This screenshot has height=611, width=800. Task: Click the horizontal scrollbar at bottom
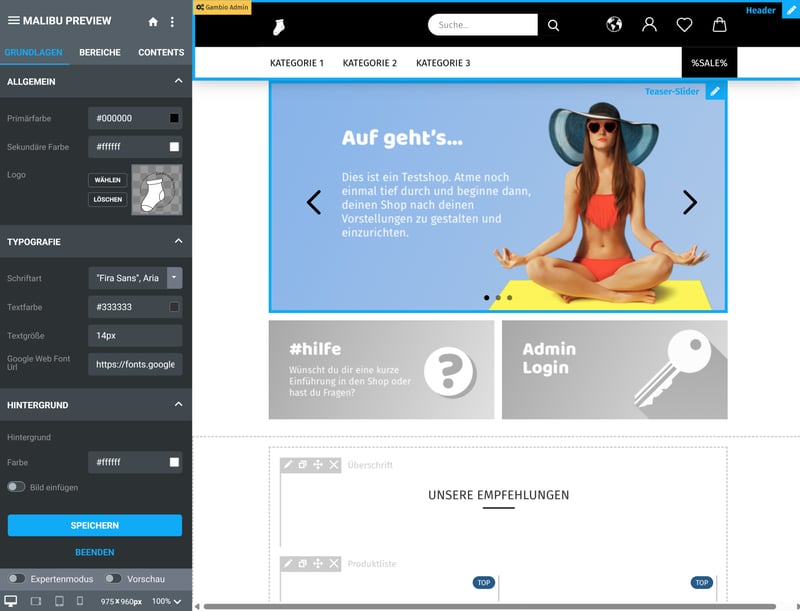coord(490,606)
